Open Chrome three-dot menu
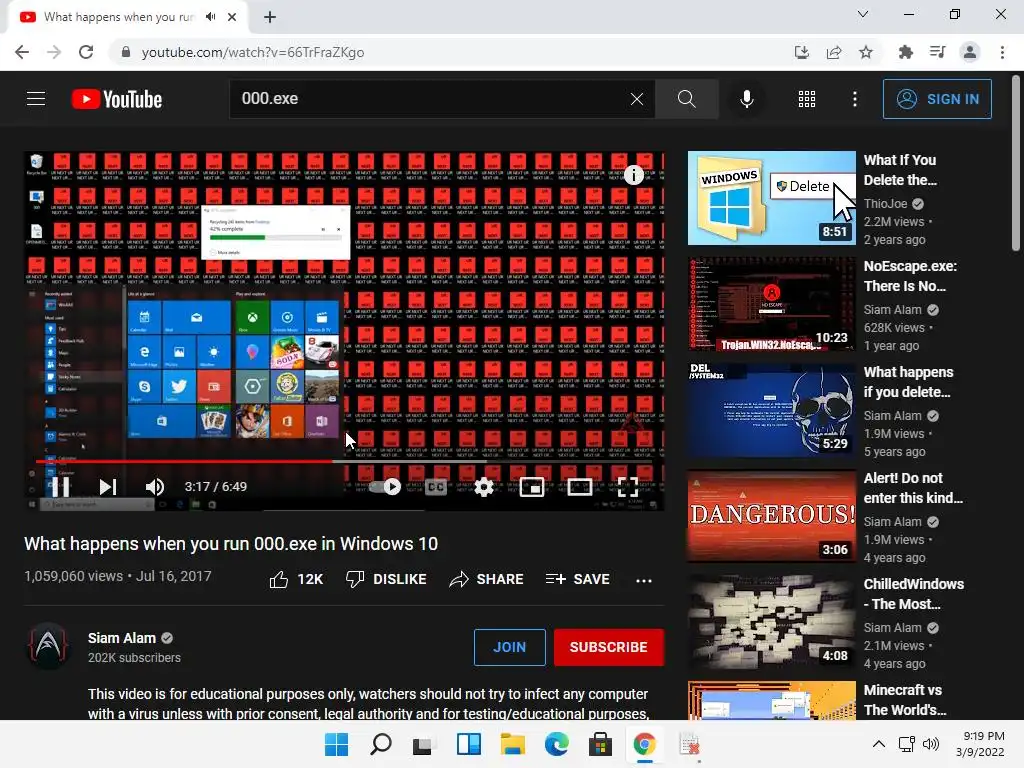The height and width of the screenshot is (768, 1024). tap(1002, 52)
